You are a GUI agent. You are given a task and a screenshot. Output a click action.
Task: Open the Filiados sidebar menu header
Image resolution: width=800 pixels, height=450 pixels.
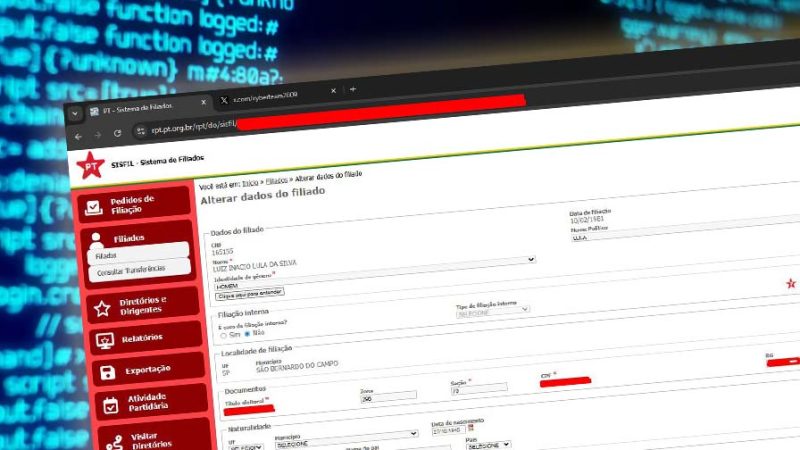(x=129, y=238)
